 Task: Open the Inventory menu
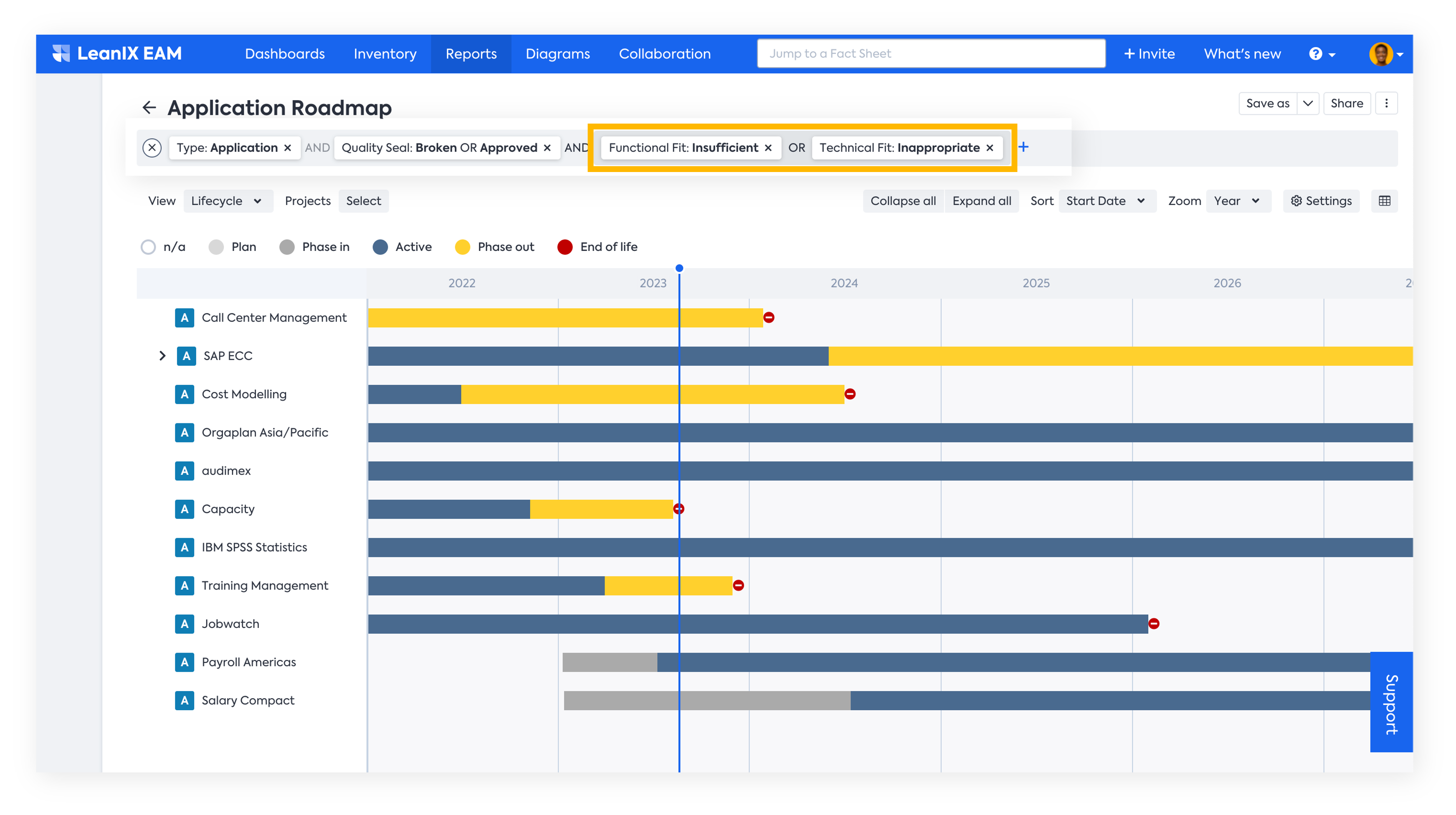click(385, 54)
